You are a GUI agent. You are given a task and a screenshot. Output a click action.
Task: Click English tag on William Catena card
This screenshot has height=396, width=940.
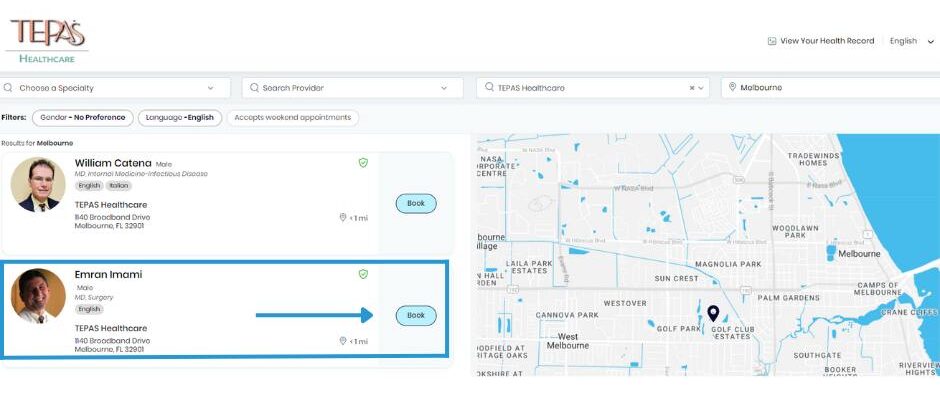tap(89, 186)
